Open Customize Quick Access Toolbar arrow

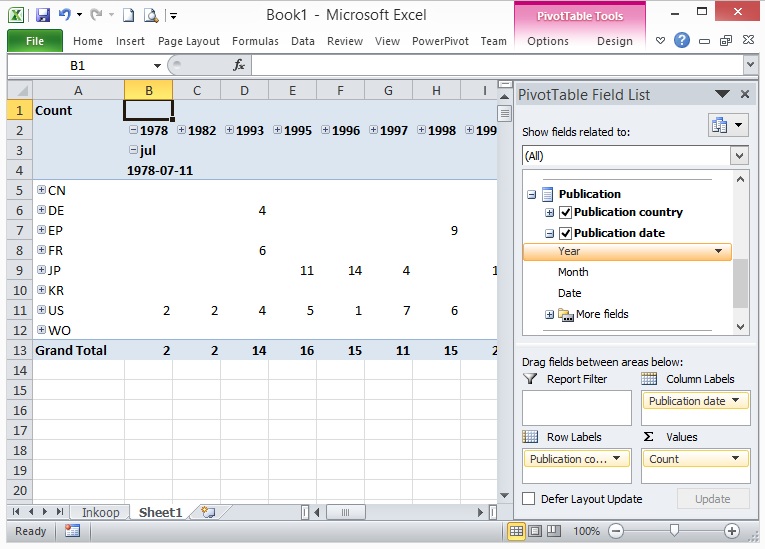(173, 16)
